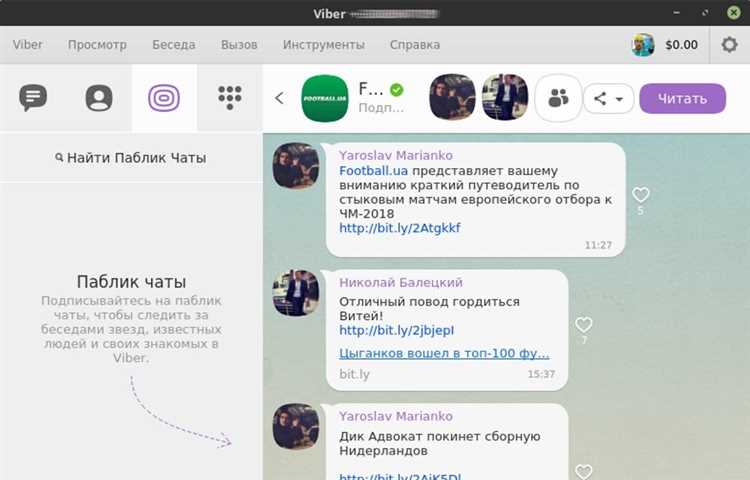Click Николай Балецкий's avatar beside his message
This screenshot has width=750, height=480.
[296, 293]
